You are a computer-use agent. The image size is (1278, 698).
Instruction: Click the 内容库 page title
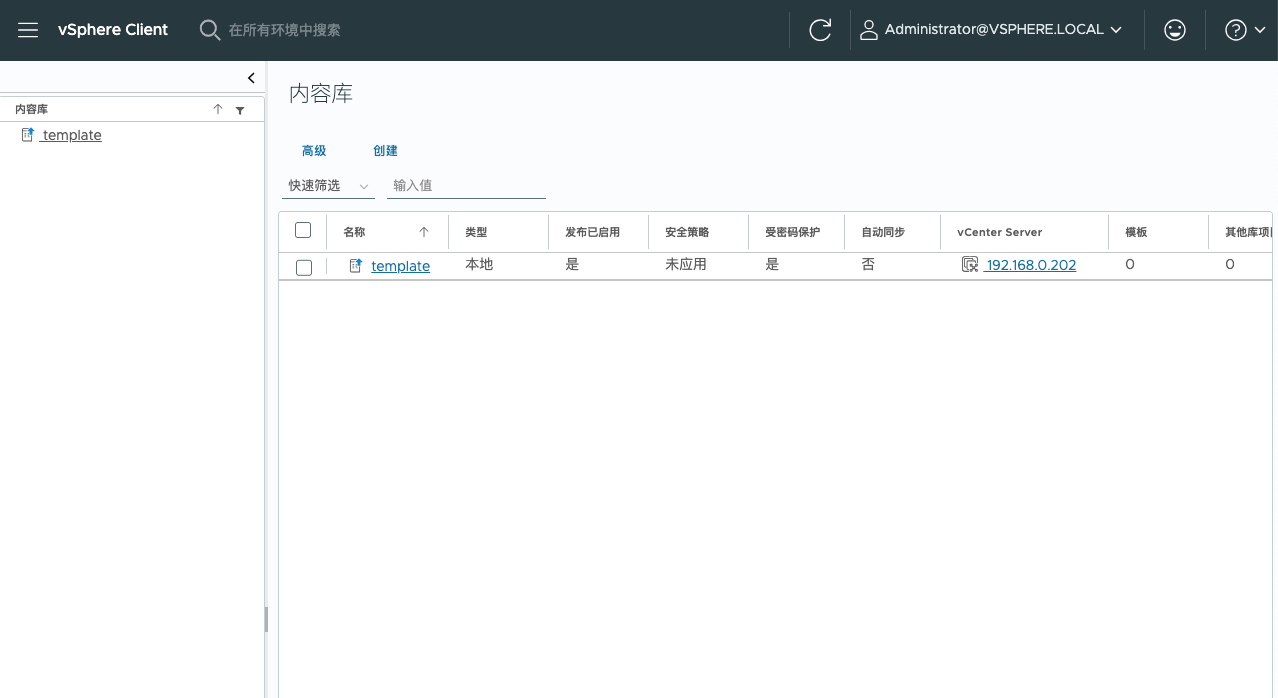coord(321,94)
